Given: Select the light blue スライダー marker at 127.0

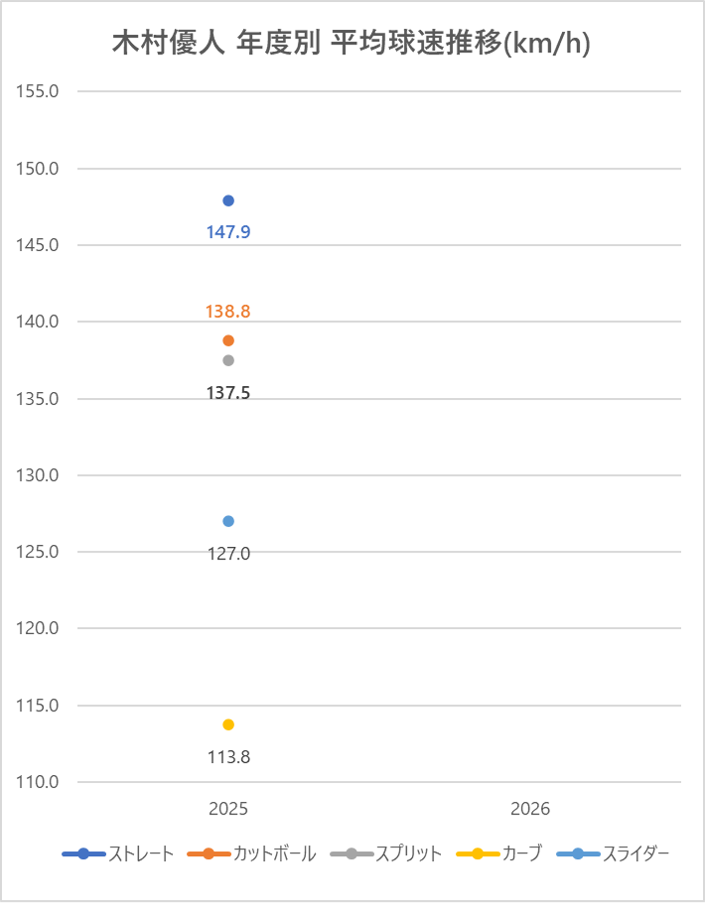Looking at the screenshot, I should coord(228,521).
